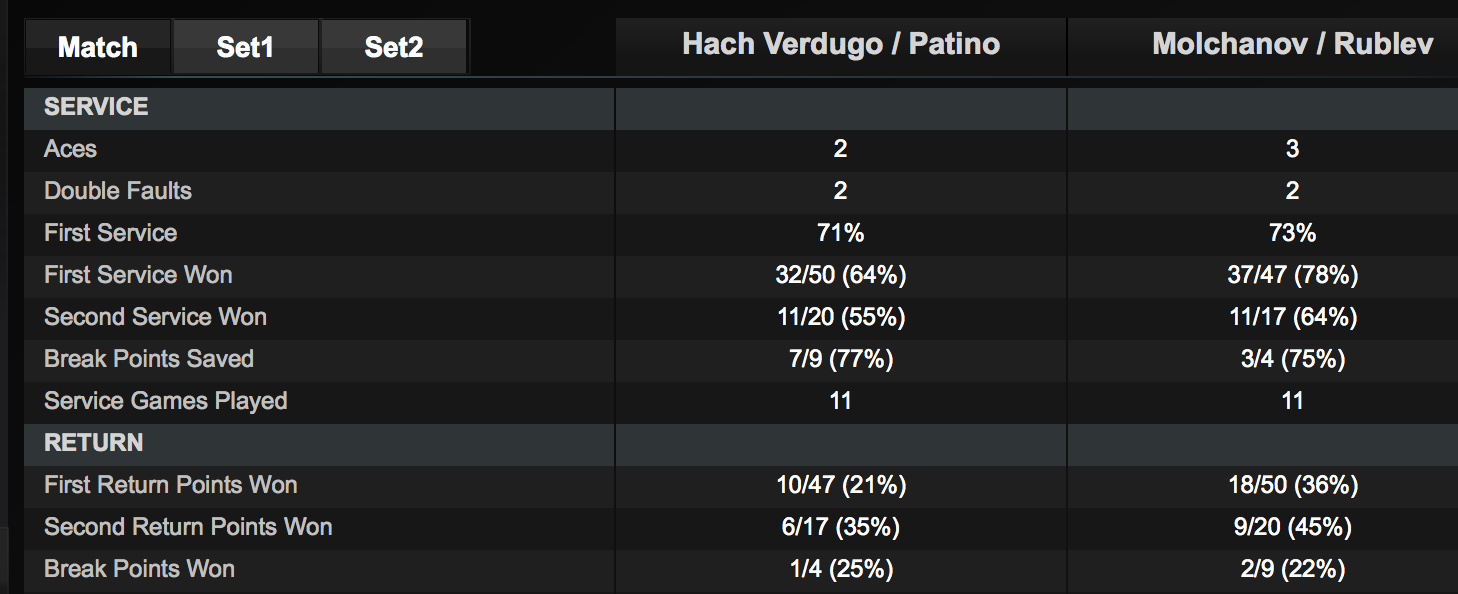Click the Break Points Saved label
This screenshot has height=594, width=1458.
point(149,359)
